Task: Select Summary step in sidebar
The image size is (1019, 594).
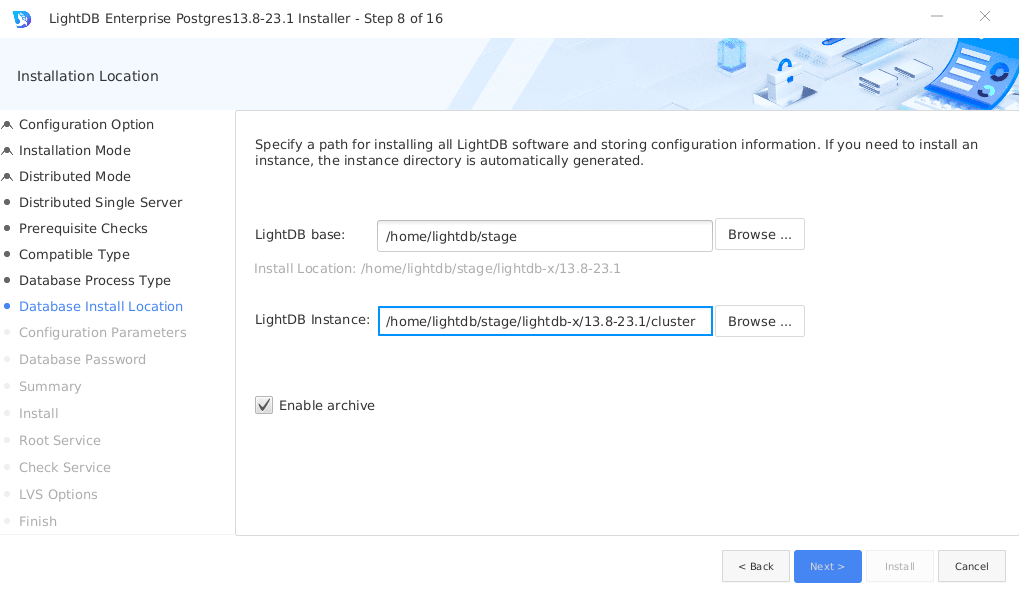Action: (x=50, y=386)
